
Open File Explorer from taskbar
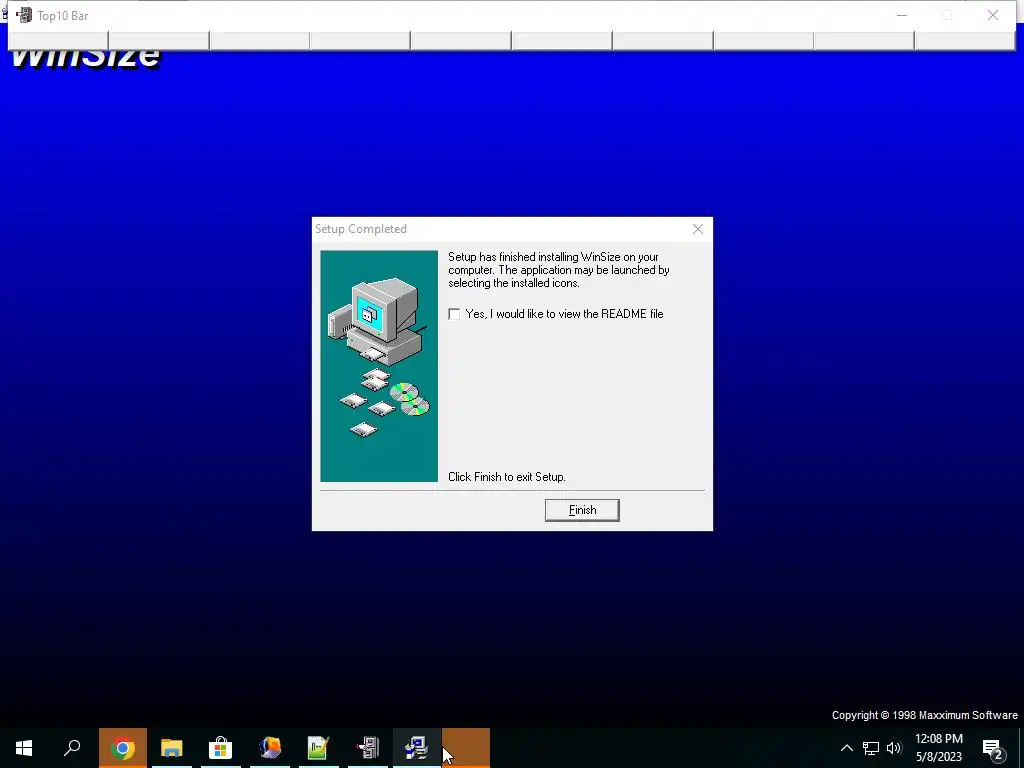pyautogui.click(x=172, y=748)
